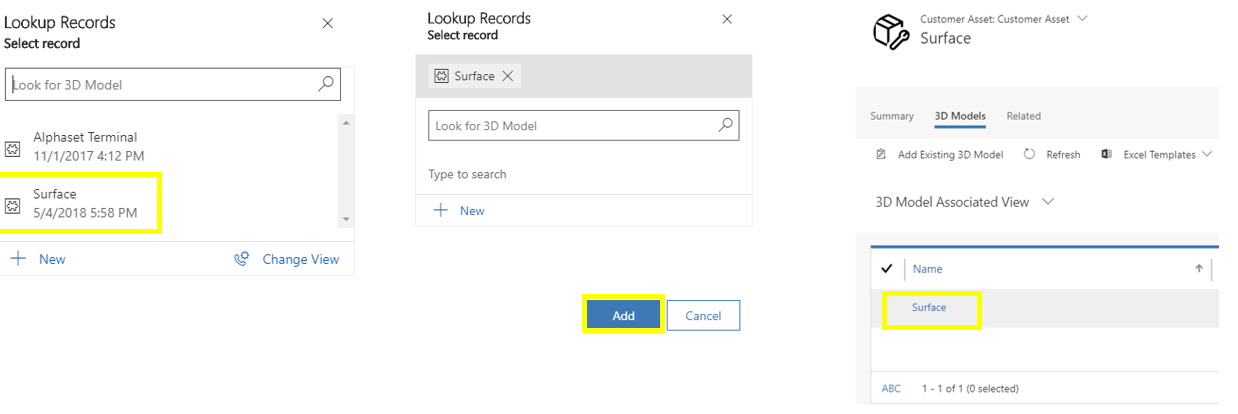Click the Add button
This screenshot has width=1238, height=414.
(x=623, y=315)
